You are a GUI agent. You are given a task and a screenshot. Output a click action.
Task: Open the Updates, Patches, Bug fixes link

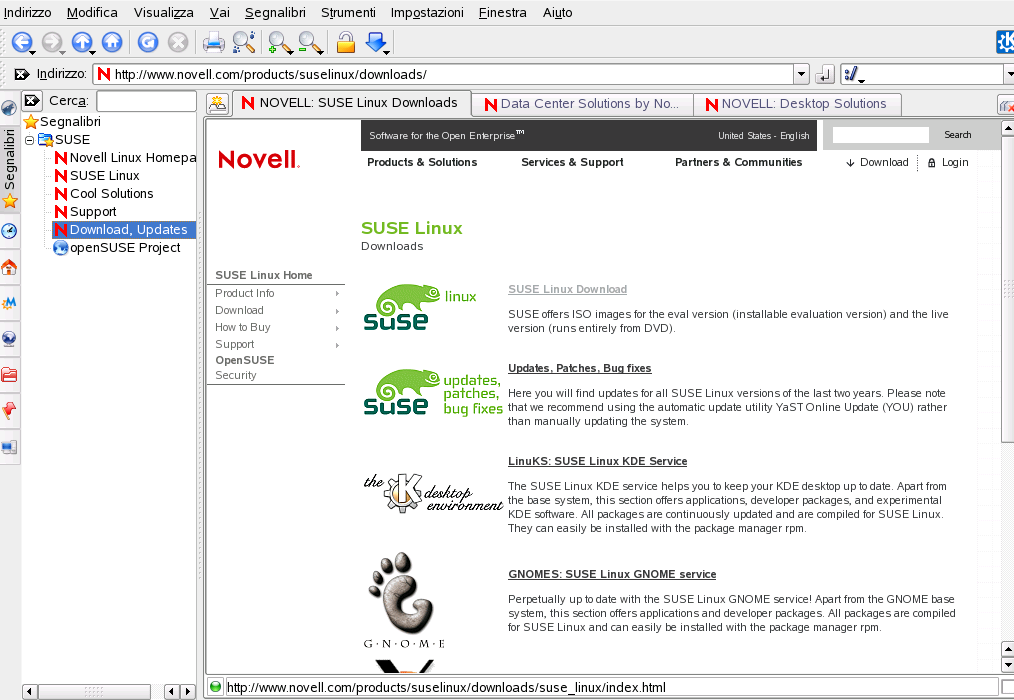tap(579, 368)
